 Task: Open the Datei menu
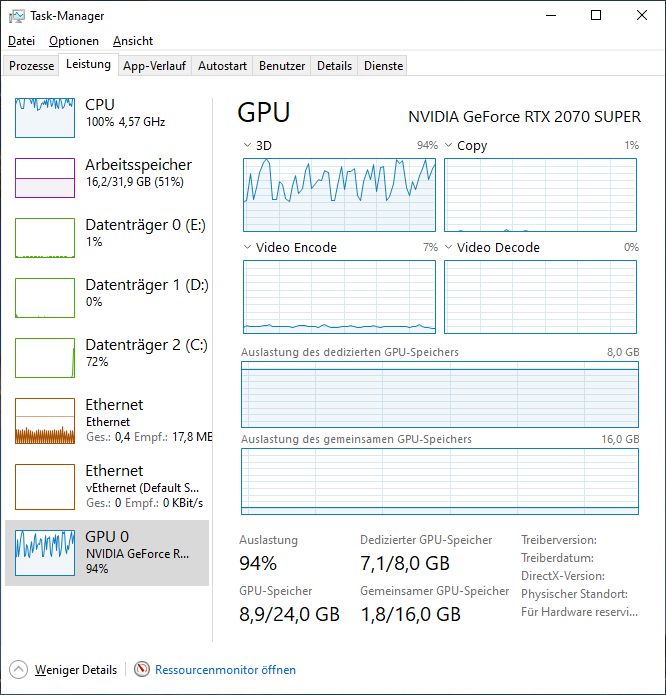pyautogui.click(x=21, y=41)
